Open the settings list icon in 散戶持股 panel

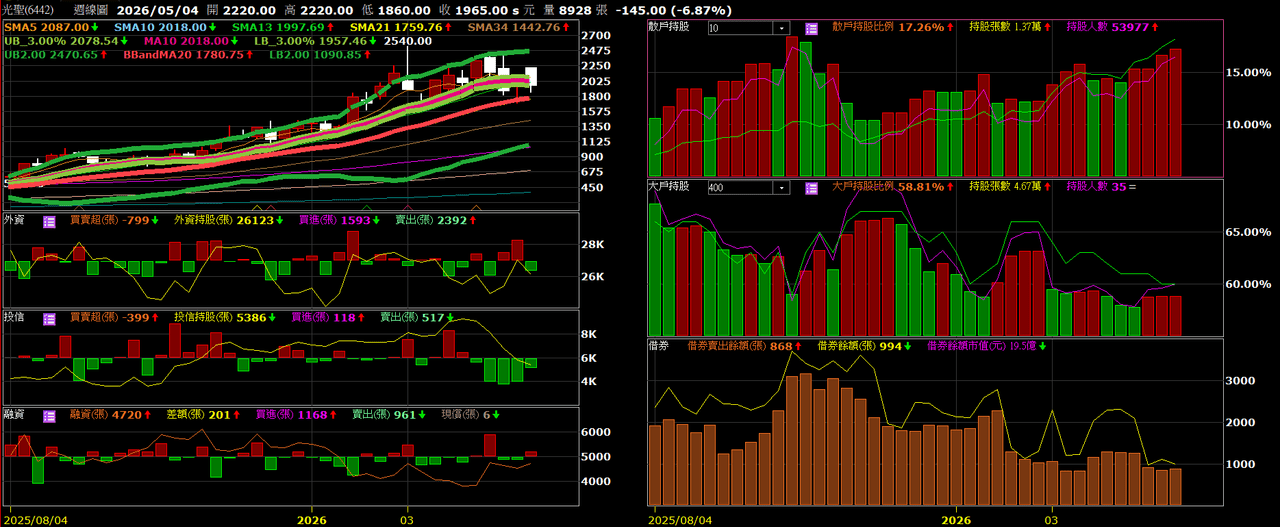coord(810,27)
